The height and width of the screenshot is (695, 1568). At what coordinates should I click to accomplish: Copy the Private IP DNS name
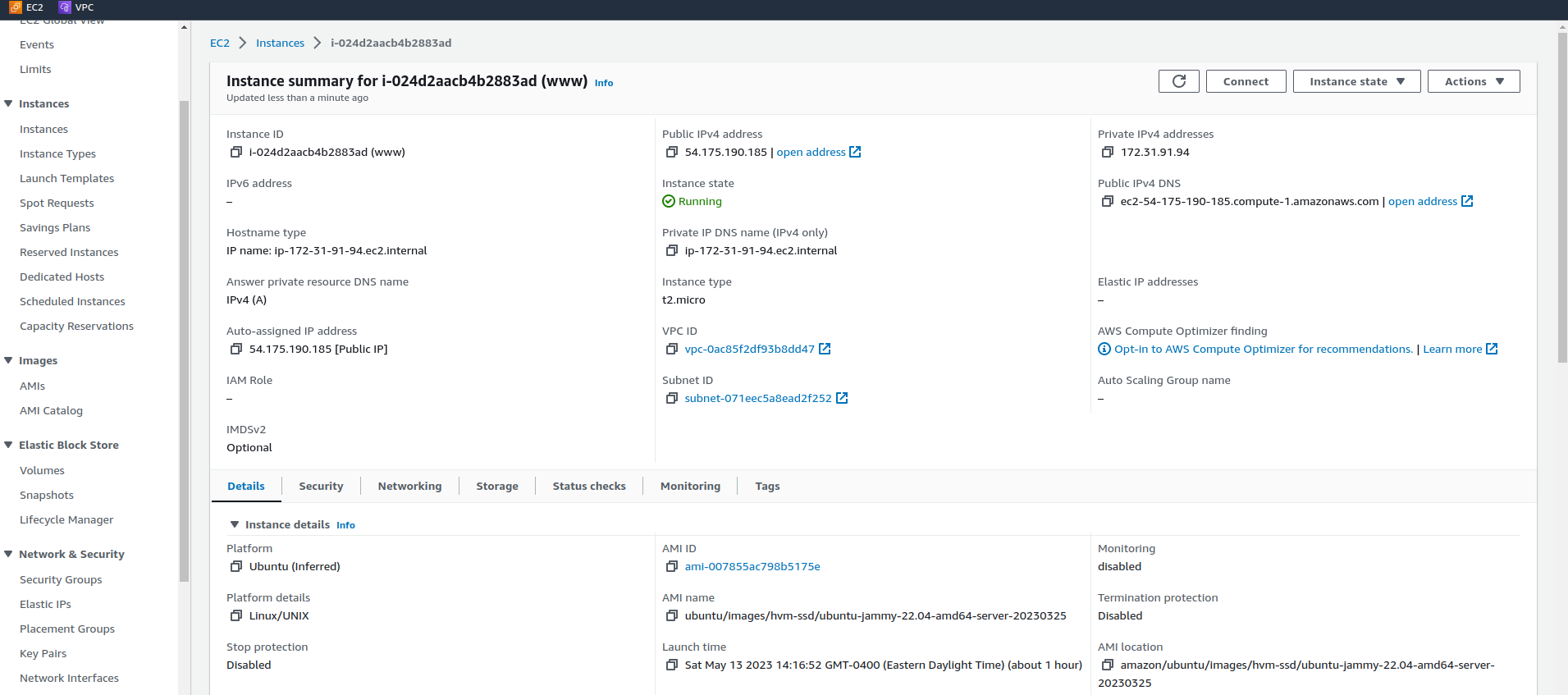[672, 250]
